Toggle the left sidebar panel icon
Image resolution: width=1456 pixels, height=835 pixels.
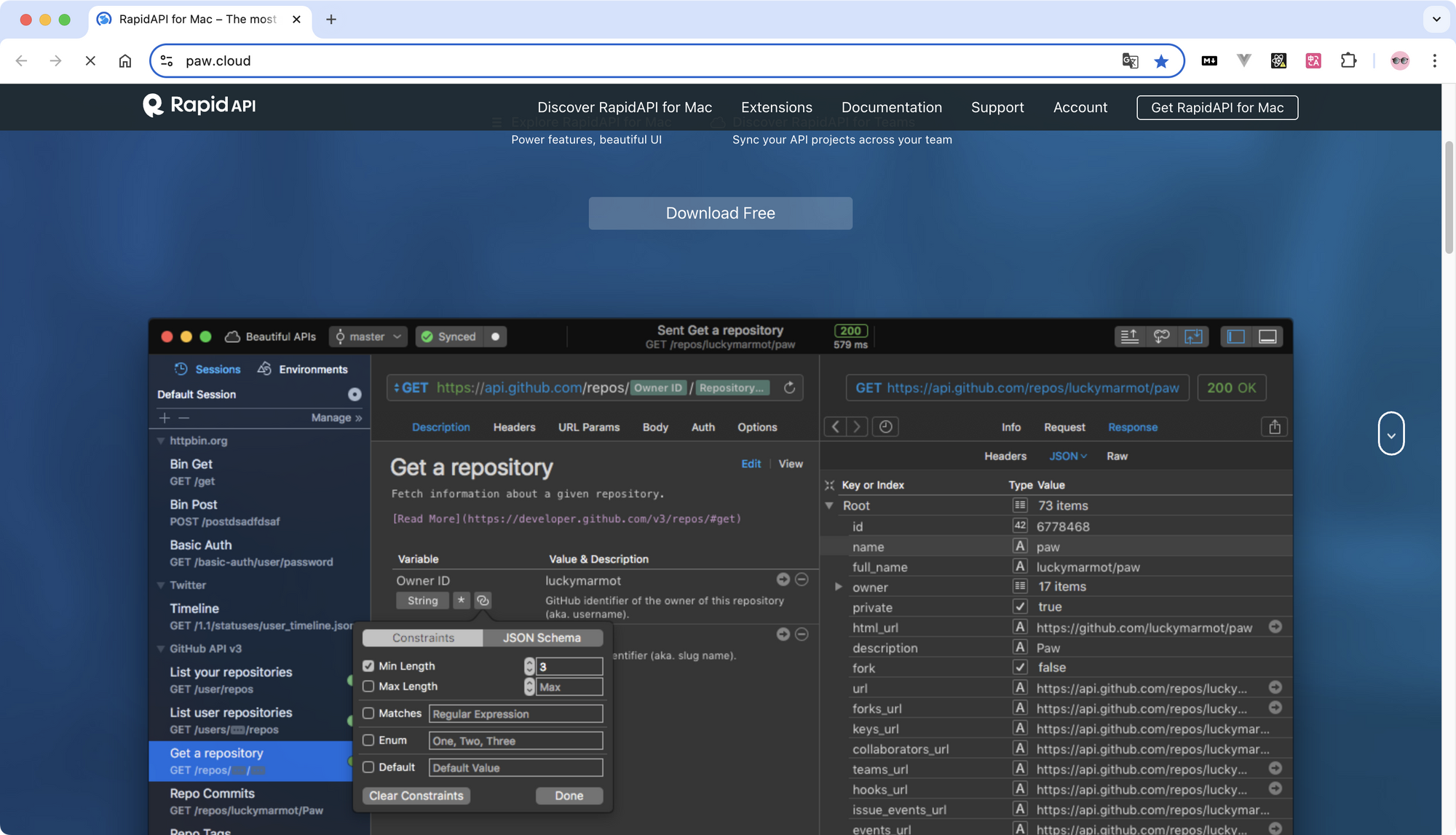click(x=1235, y=336)
